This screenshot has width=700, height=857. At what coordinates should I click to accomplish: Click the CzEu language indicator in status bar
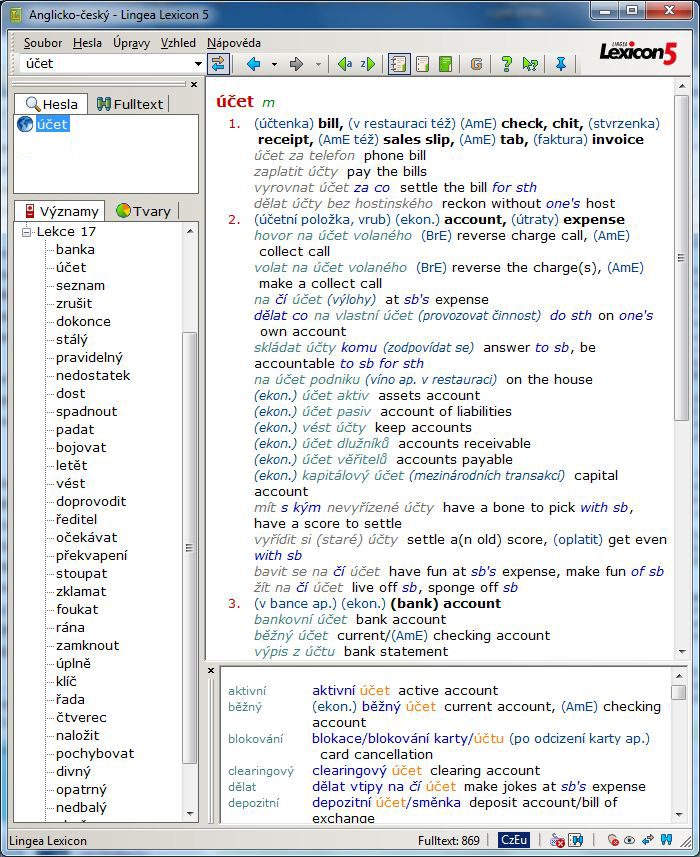pyautogui.click(x=514, y=840)
